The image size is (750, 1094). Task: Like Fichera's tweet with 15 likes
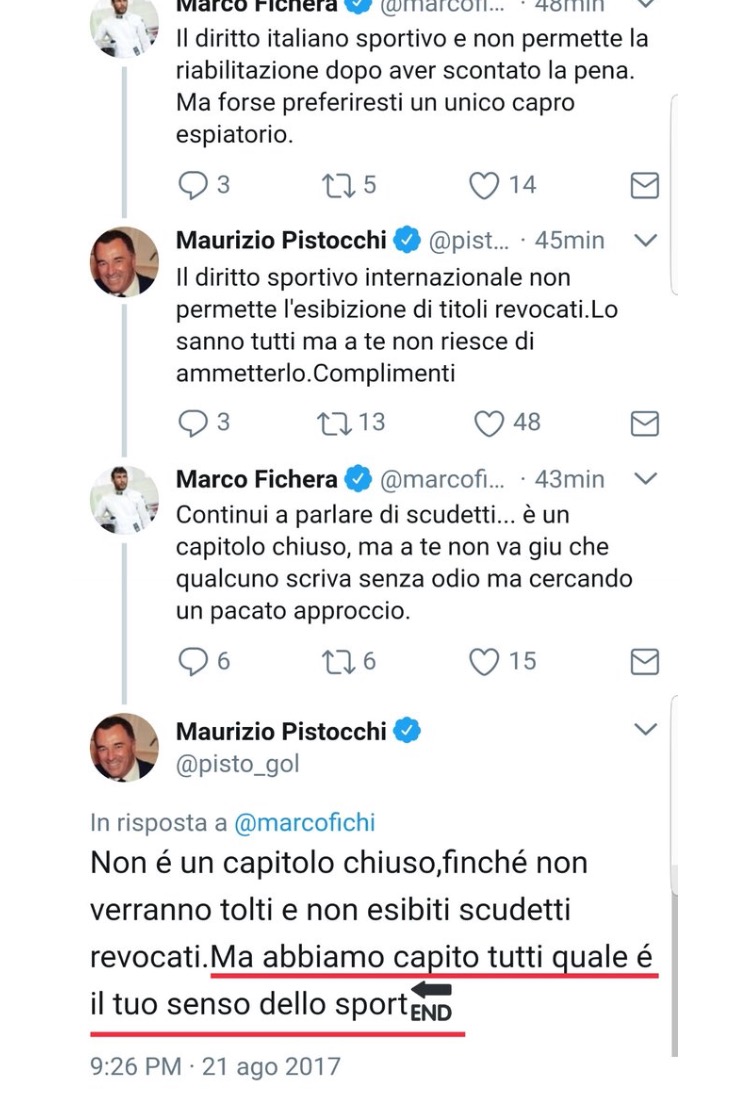pyautogui.click(x=485, y=661)
